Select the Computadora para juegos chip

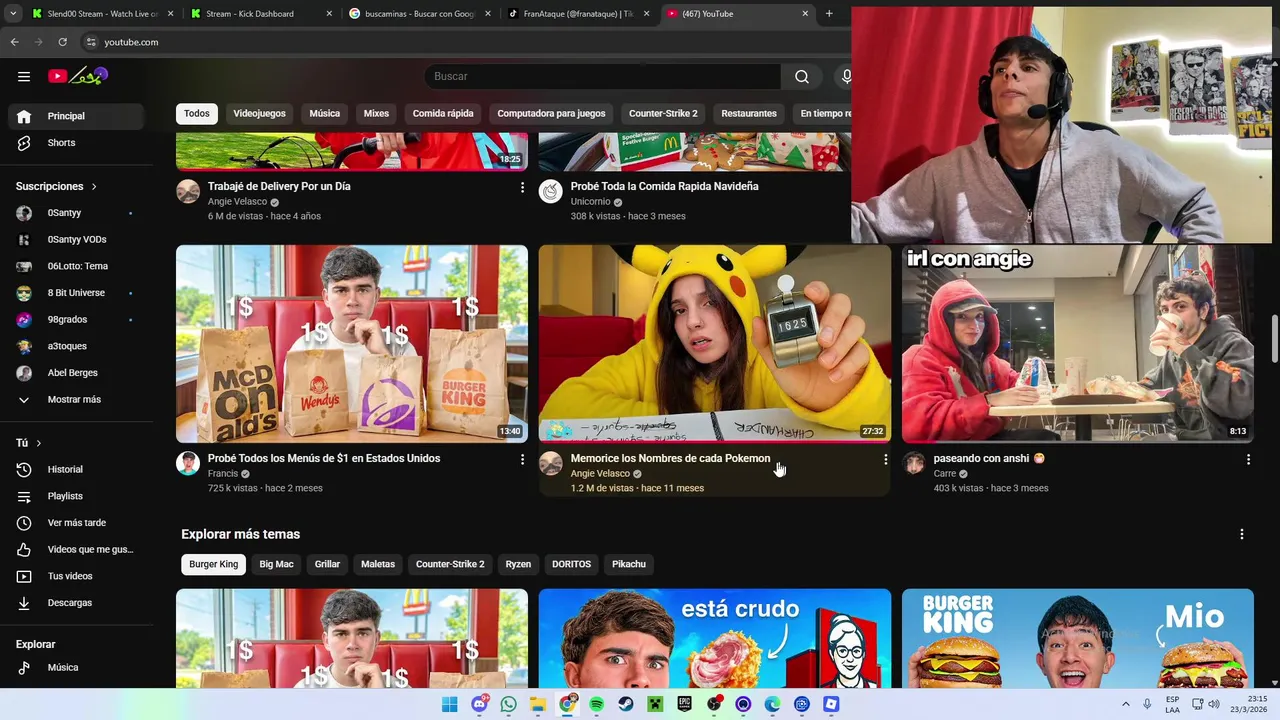pos(551,113)
